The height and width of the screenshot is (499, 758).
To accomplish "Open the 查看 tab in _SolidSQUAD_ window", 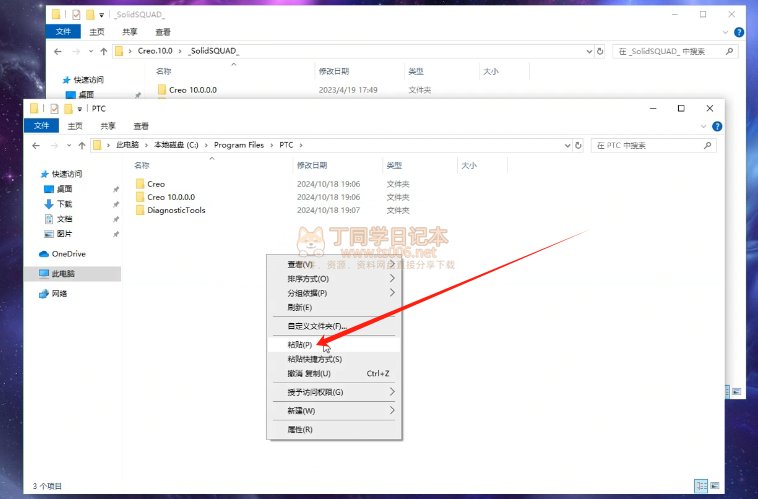I will click(x=163, y=32).
